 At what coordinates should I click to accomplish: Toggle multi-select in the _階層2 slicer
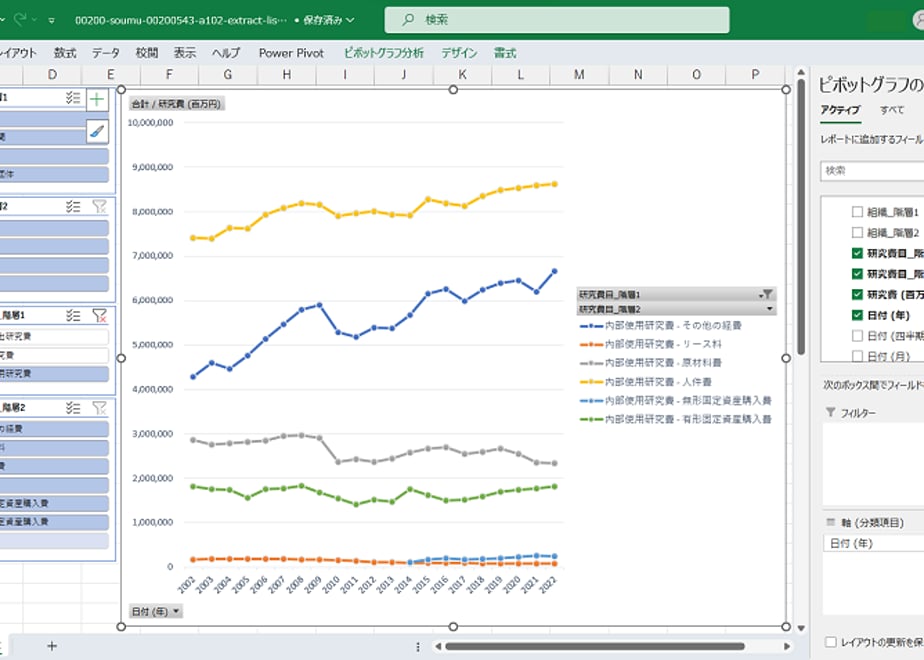pyautogui.click(x=73, y=407)
